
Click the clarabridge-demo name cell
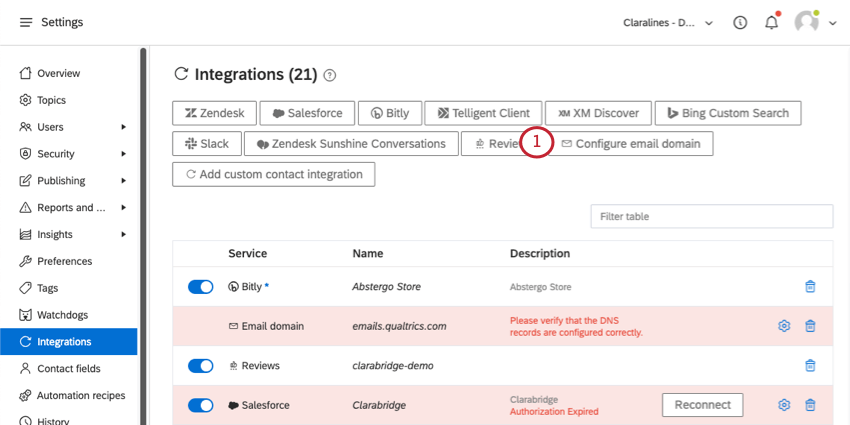point(393,366)
